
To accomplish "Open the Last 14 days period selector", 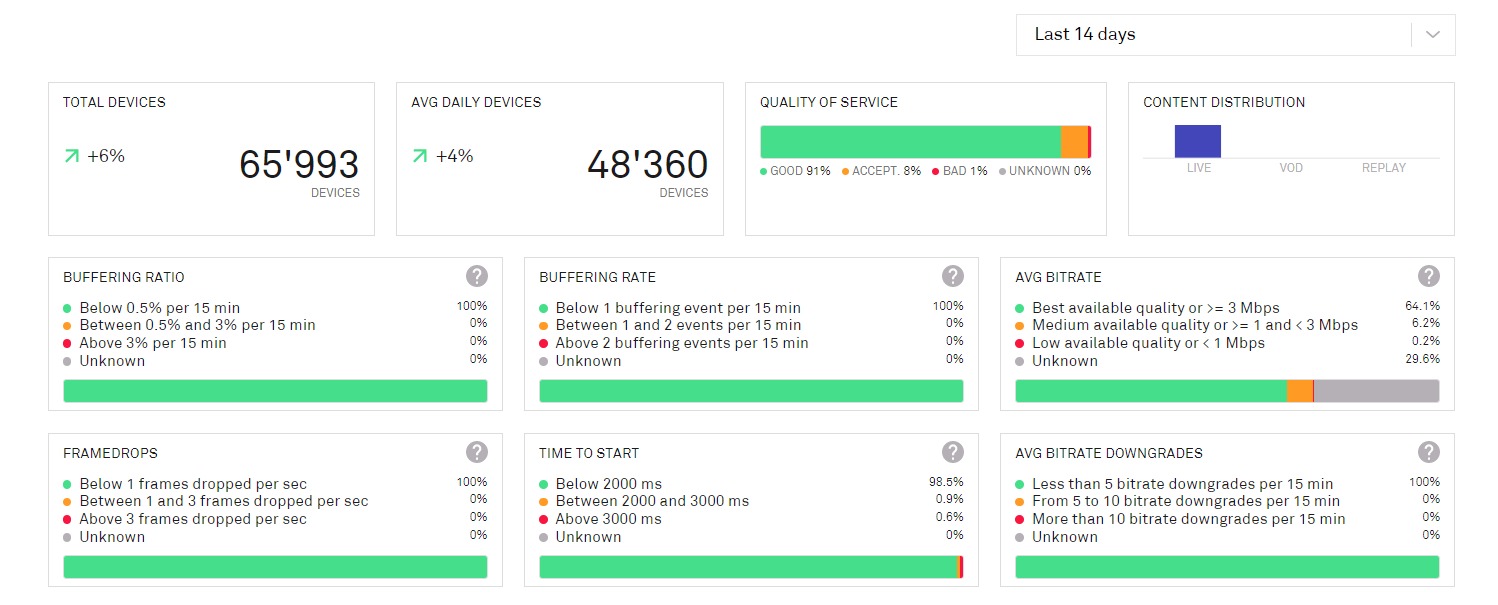I will 1215,35.
